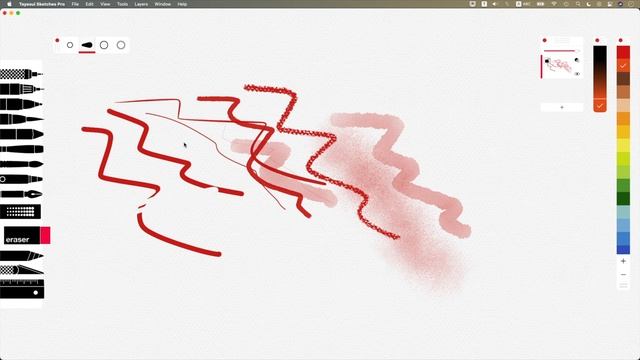Select the flat-tipped pastel tool
Screen dimensions: 640x360
click(22, 149)
